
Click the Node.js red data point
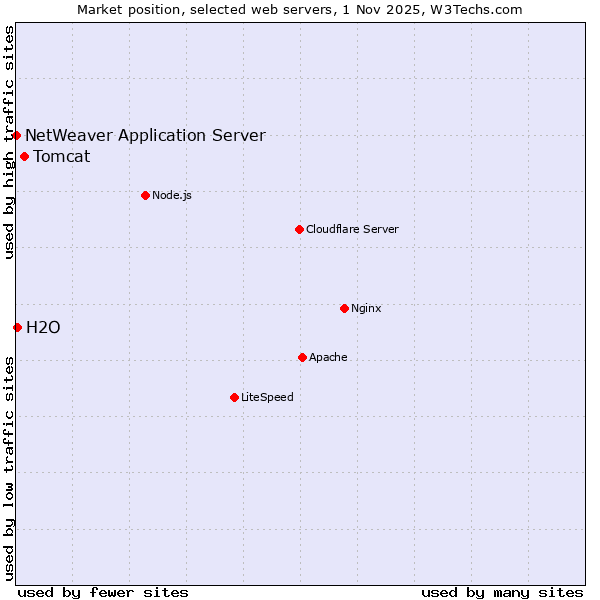click(x=145, y=195)
